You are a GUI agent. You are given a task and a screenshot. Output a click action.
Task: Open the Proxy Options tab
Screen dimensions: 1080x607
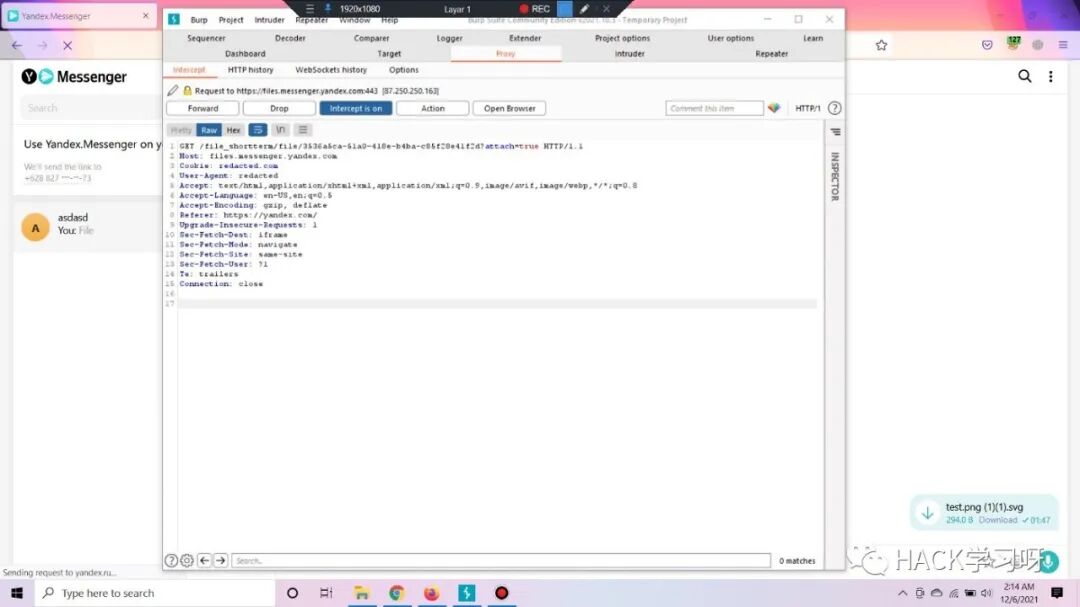[404, 70]
